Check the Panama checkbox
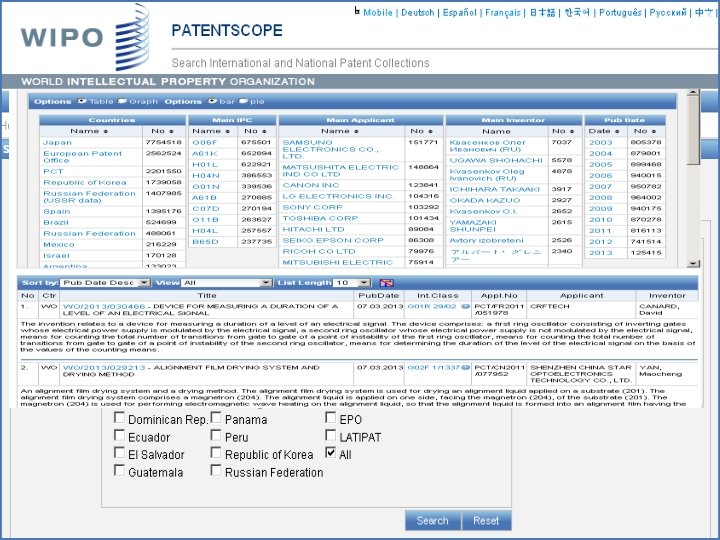Viewport: 720px width, 540px height. click(216, 417)
